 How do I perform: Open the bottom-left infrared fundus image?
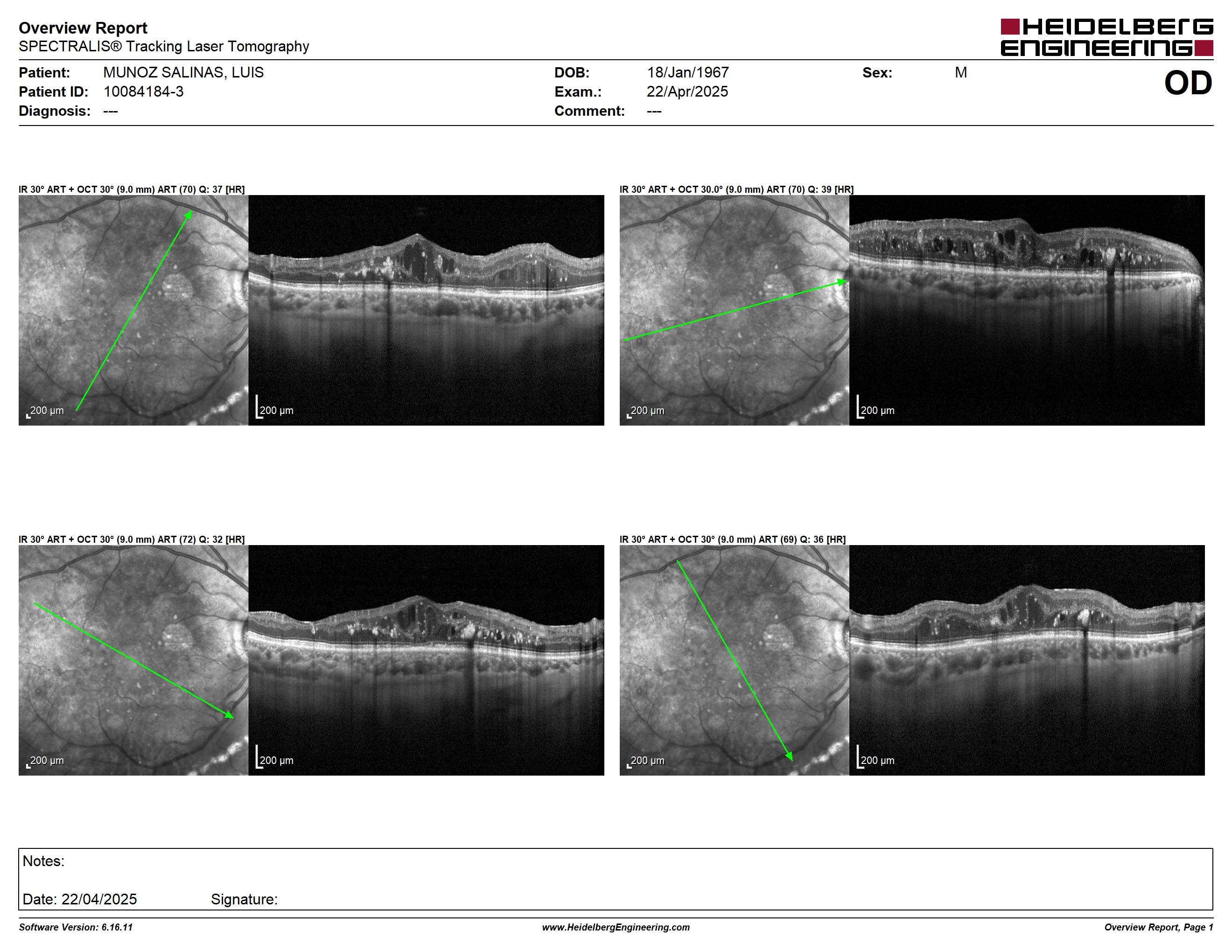coord(133,660)
